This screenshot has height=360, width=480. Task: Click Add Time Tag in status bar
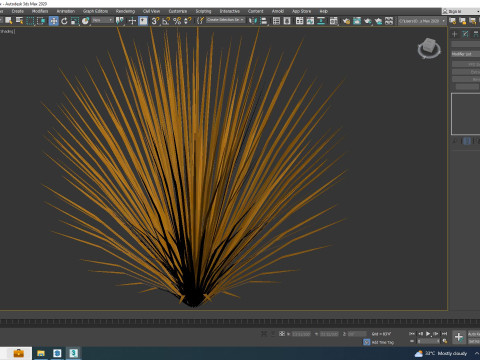383,342
